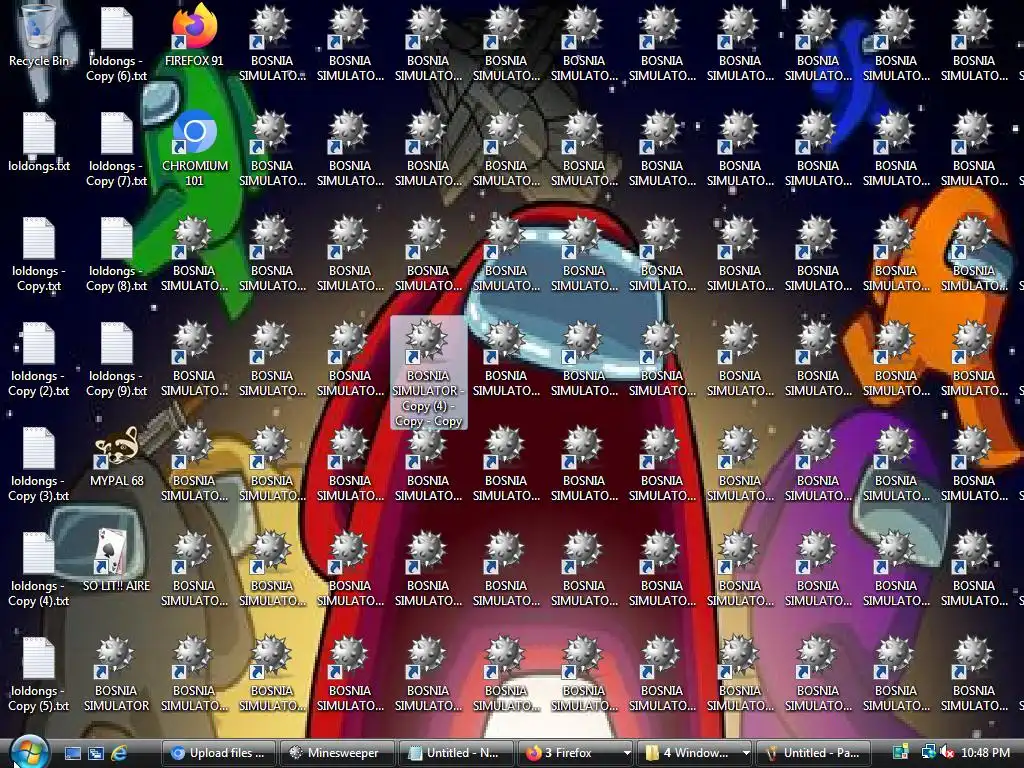Select the SO LIT!! AIRE card game shortcut
Viewport: 1024px width, 768px height.
tap(116, 562)
